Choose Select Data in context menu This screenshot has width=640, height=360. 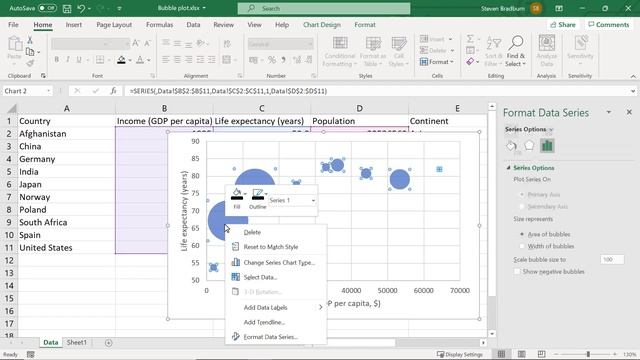276,277
